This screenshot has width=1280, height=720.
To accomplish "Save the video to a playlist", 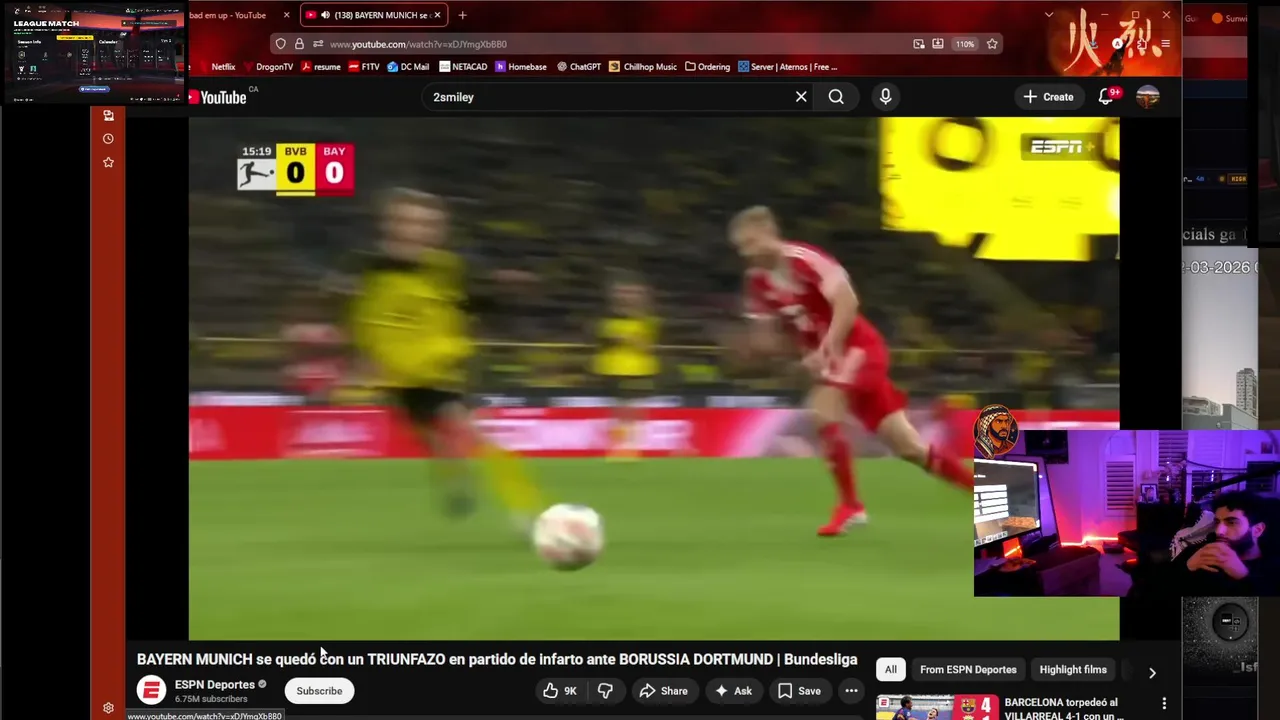I will click(x=799, y=691).
